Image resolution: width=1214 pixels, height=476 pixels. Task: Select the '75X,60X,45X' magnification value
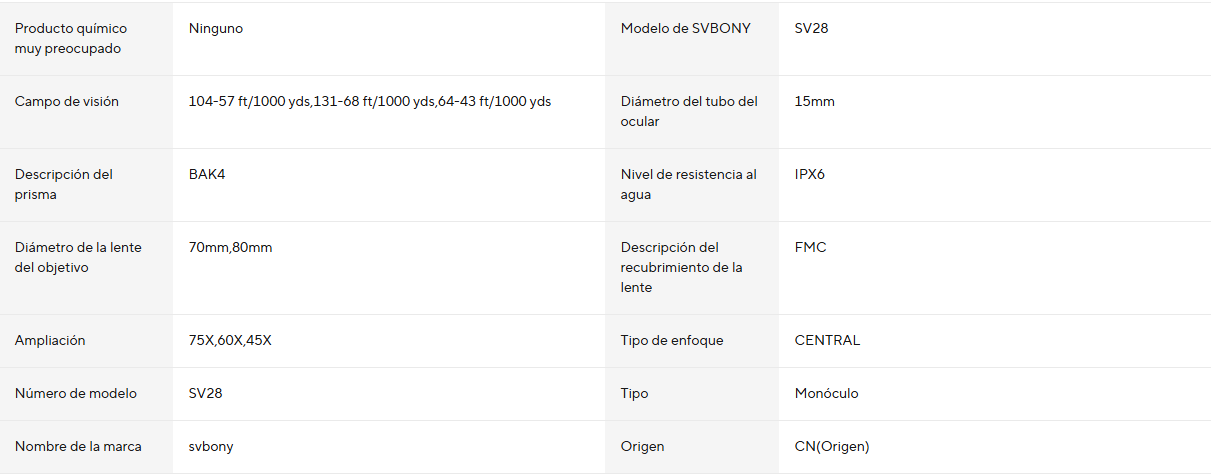click(230, 341)
